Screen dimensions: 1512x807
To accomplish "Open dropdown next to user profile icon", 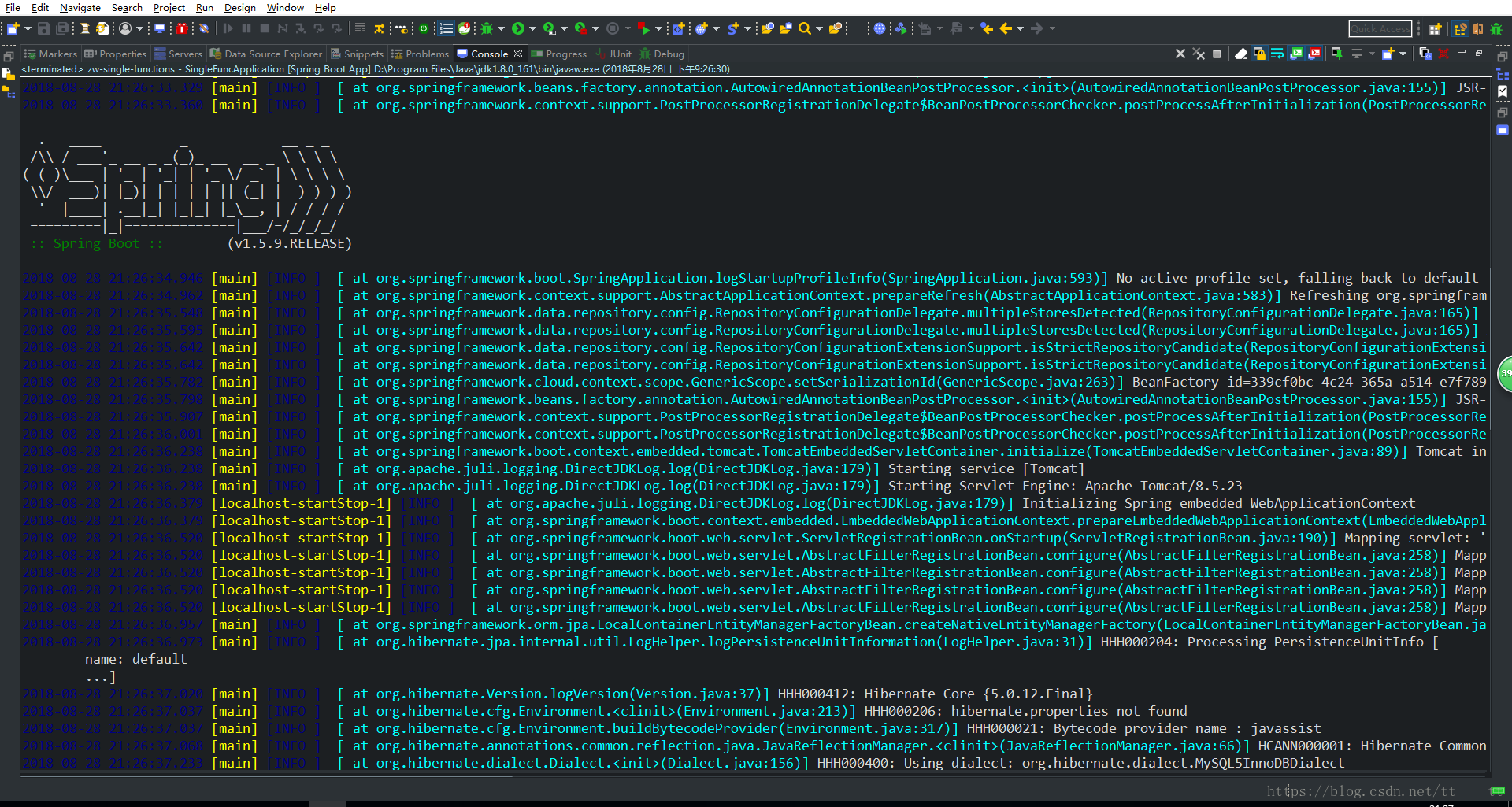I will point(139,29).
